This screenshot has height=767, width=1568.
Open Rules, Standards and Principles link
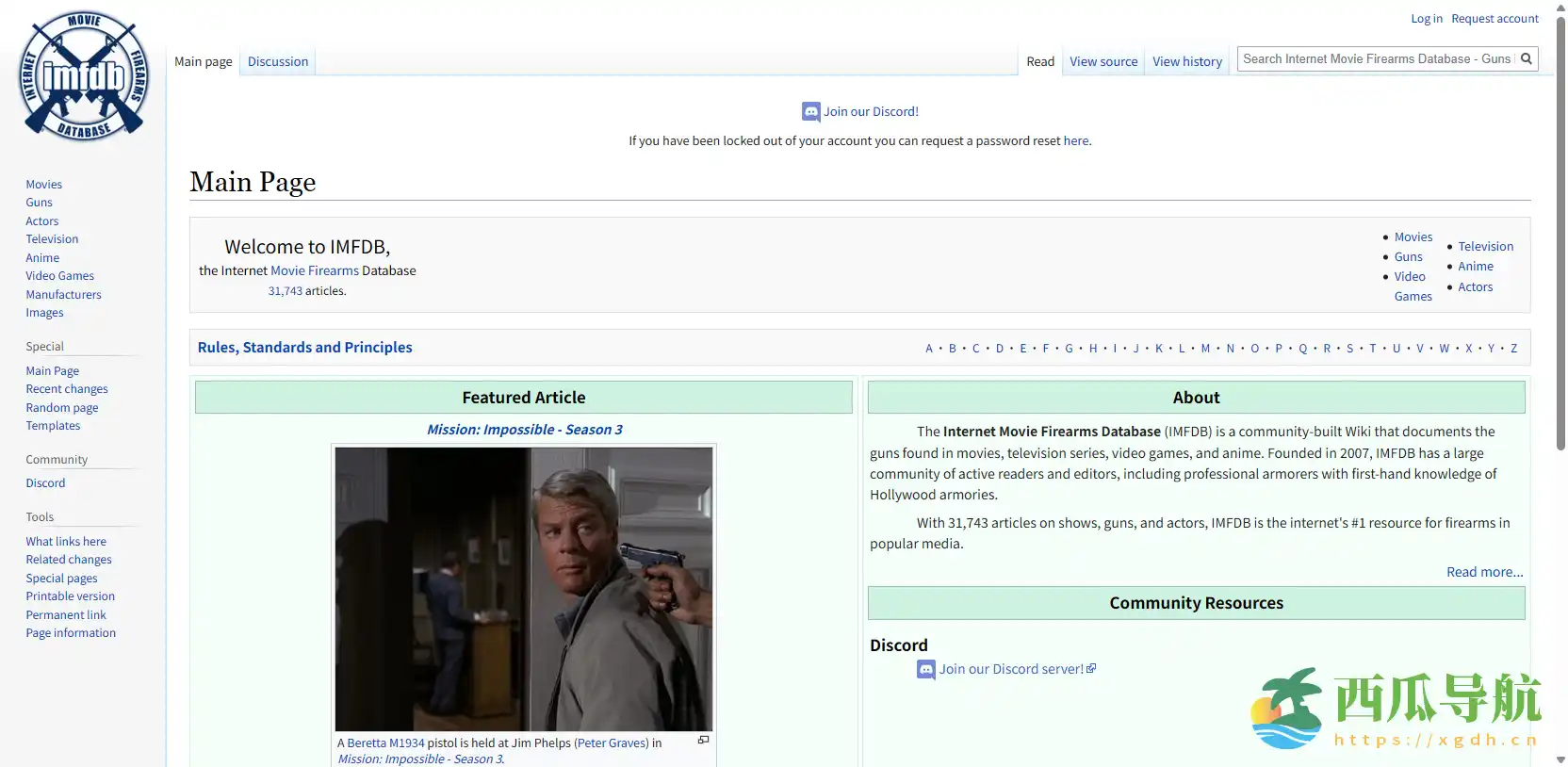pyautogui.click(x=304, y=348)
